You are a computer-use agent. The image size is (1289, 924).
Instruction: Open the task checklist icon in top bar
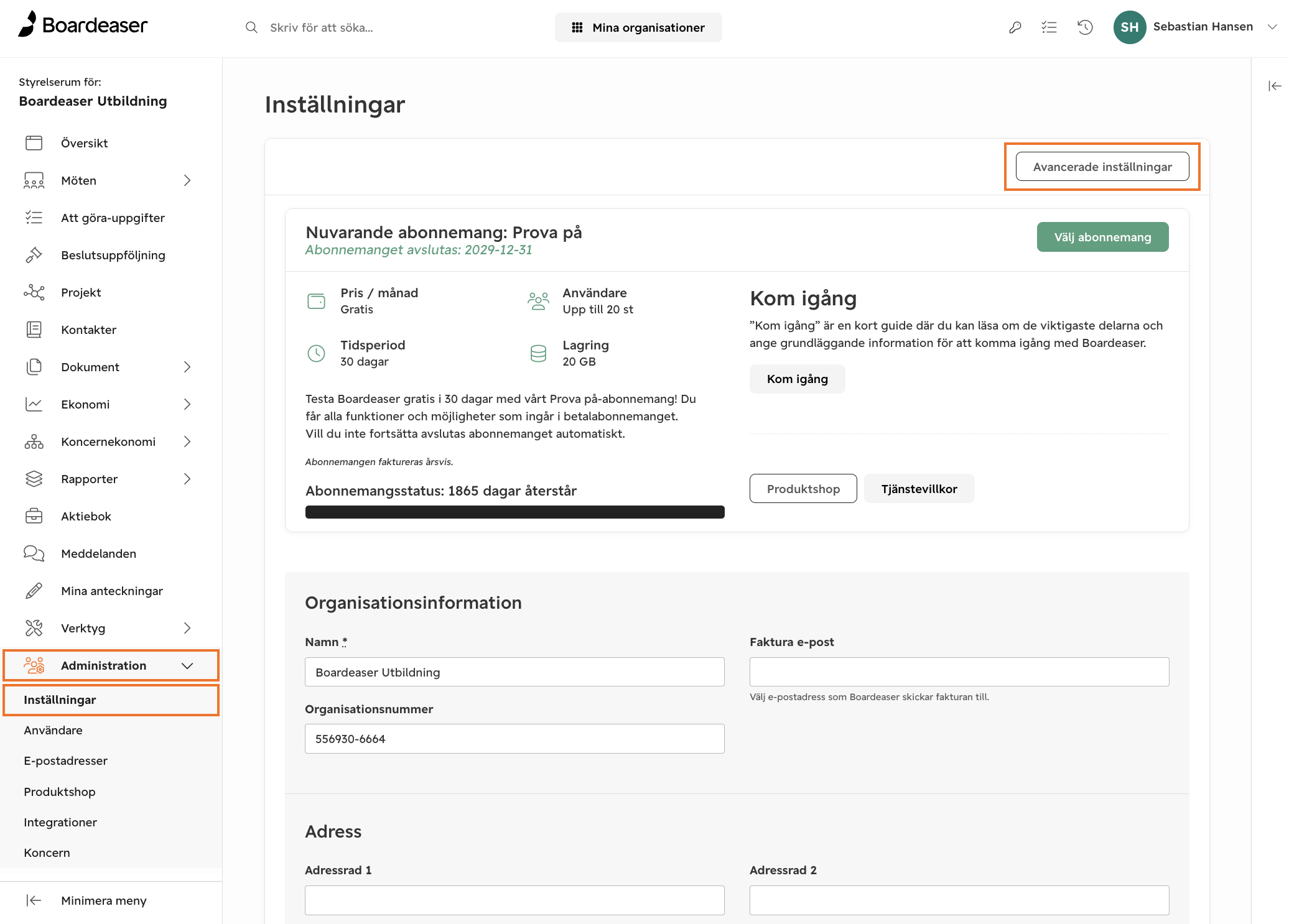pyautogui.click(x=1049, y=27)
